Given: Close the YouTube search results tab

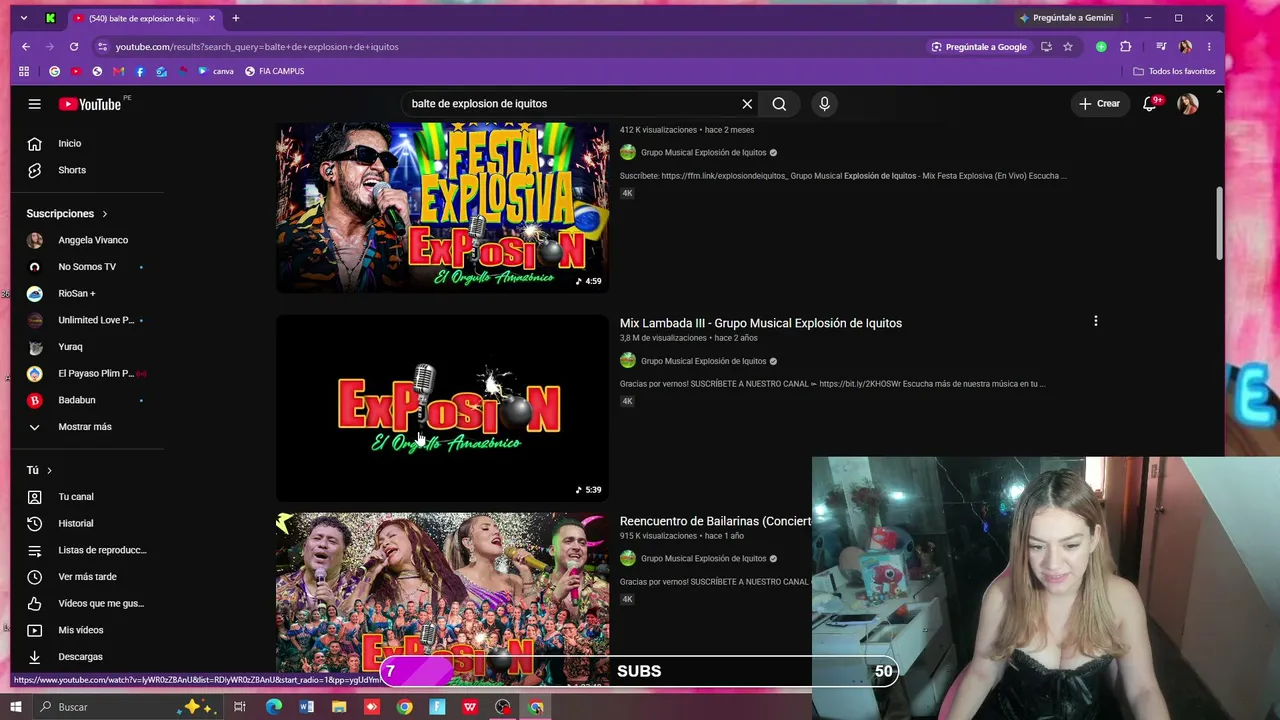Looking at the screenshot, I should tap(212, 18).
